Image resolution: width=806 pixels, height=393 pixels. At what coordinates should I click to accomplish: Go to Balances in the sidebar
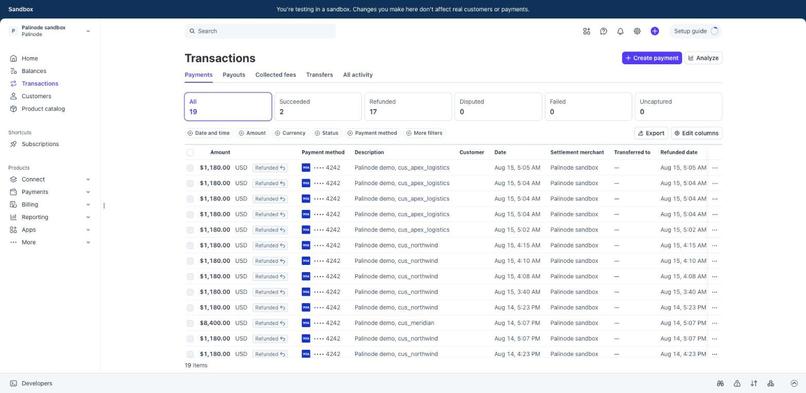coord(28,71)
